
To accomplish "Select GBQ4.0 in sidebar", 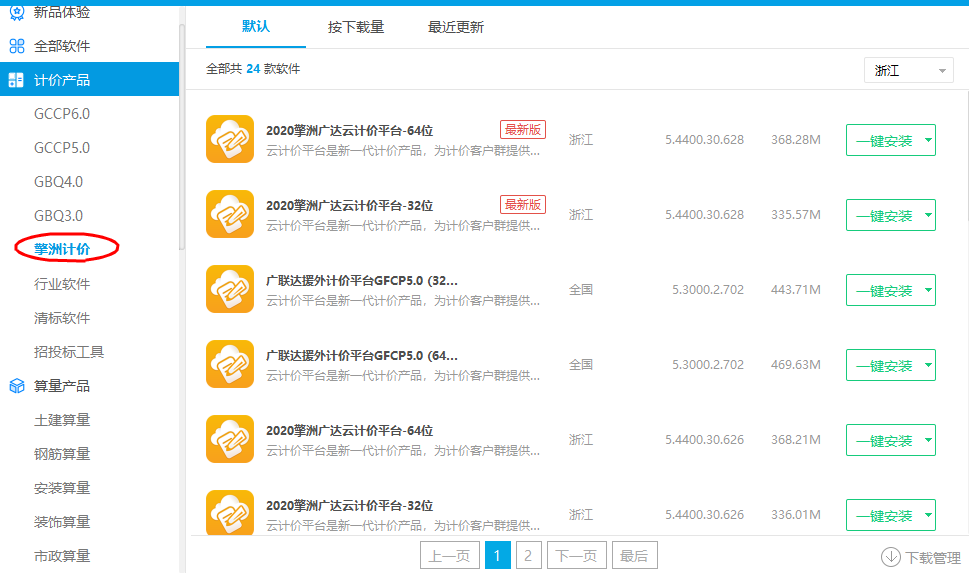I will 58,182.
